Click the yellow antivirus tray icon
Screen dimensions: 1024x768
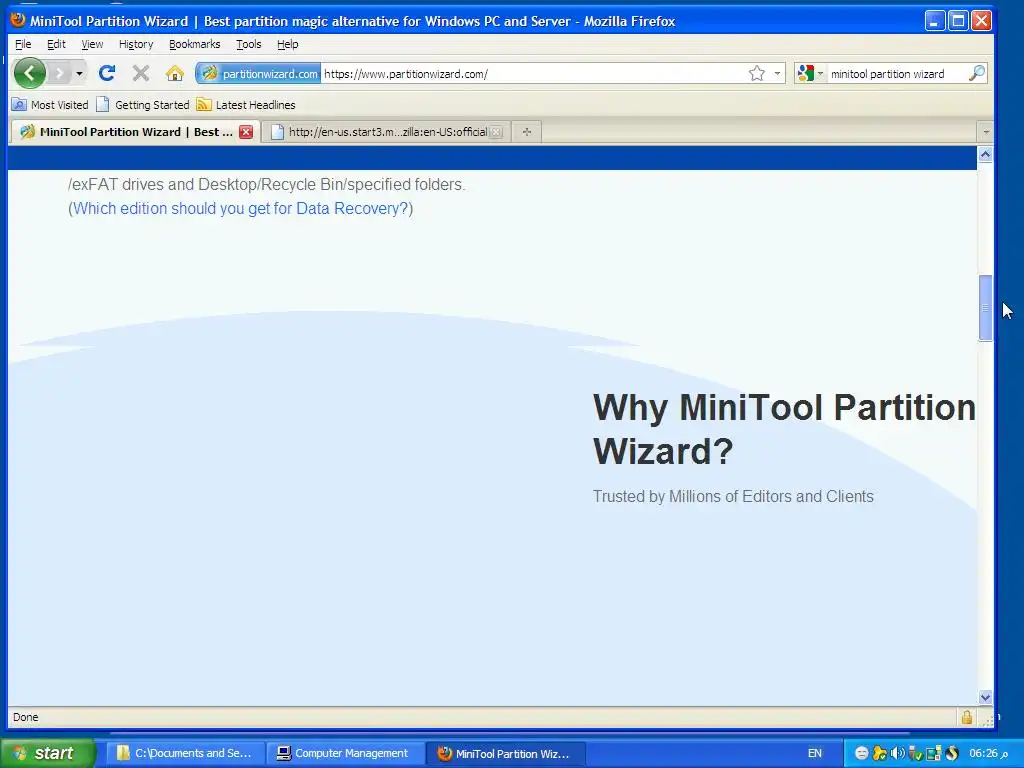[879, 753]
